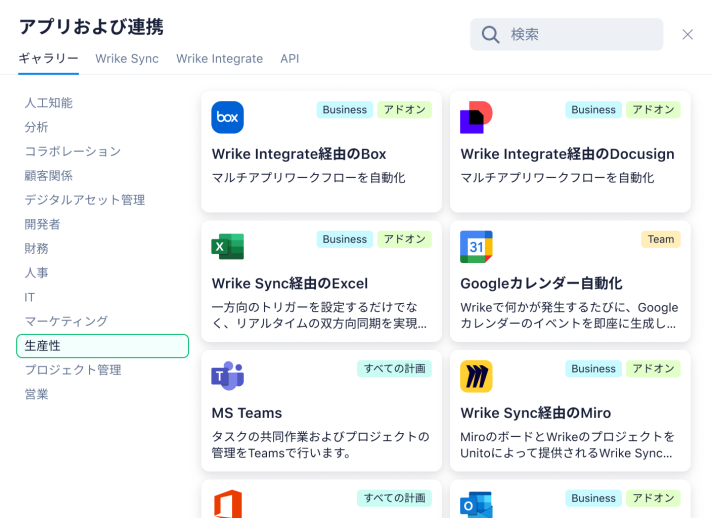The image size is (712, 518).
Task: Choose the IT category
Action: pyautogui.click(x=30, y=297)
